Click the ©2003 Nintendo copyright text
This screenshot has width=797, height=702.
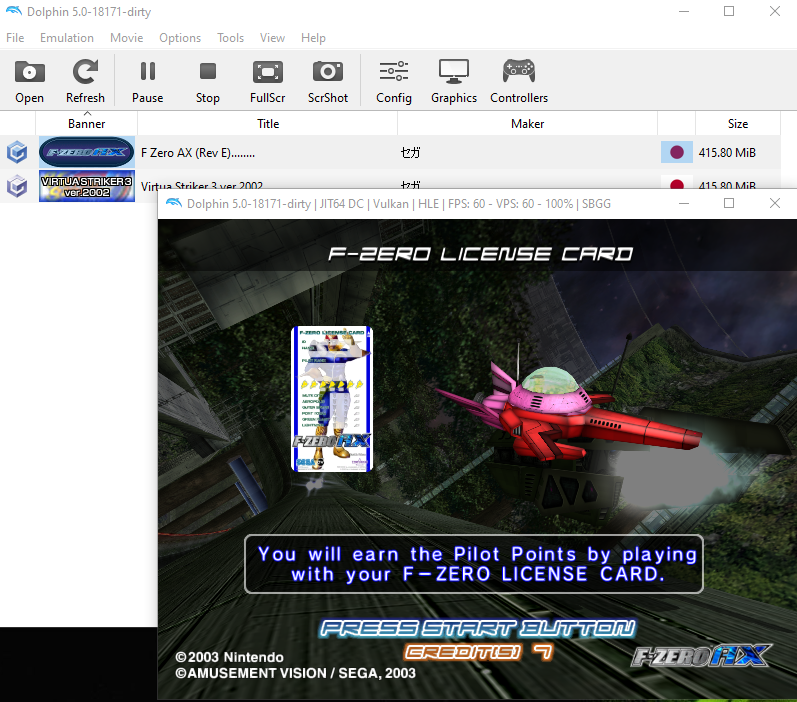pos(229,657)
